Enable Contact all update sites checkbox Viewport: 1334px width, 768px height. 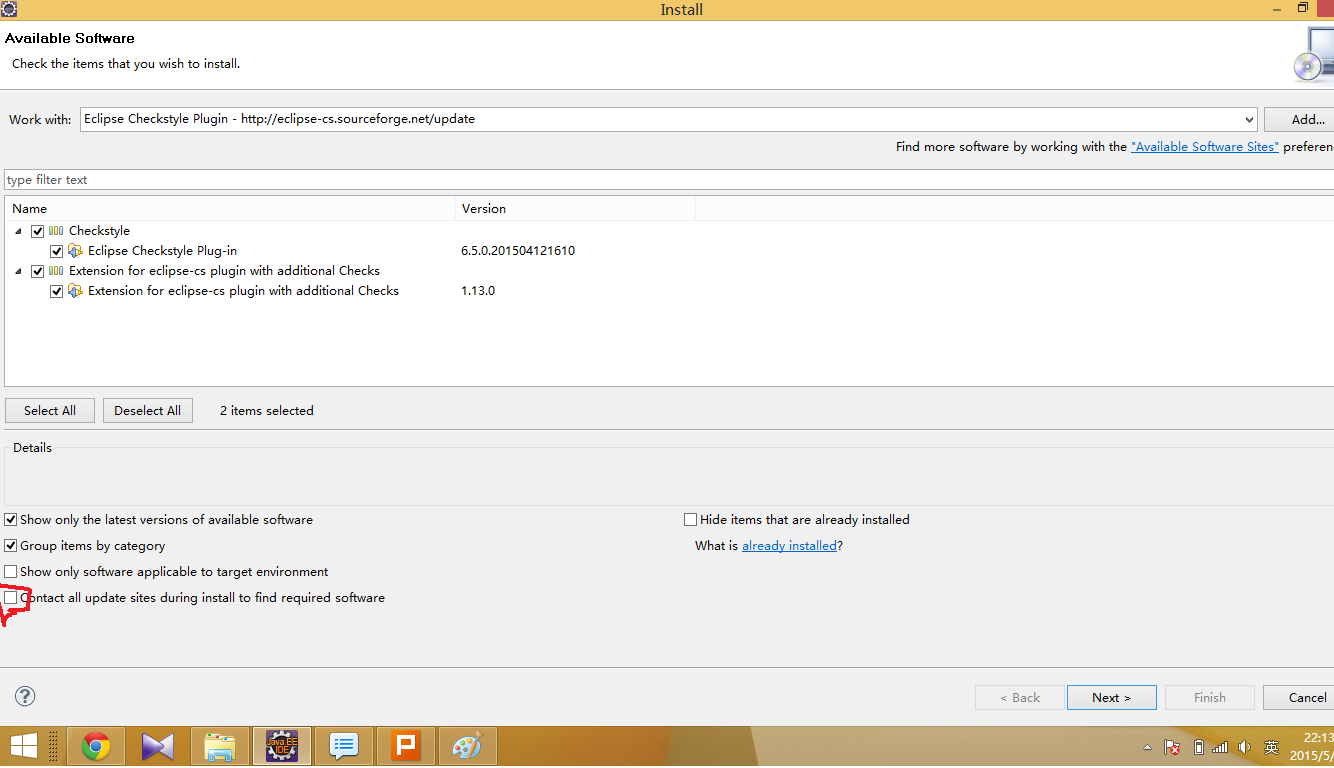11,598
